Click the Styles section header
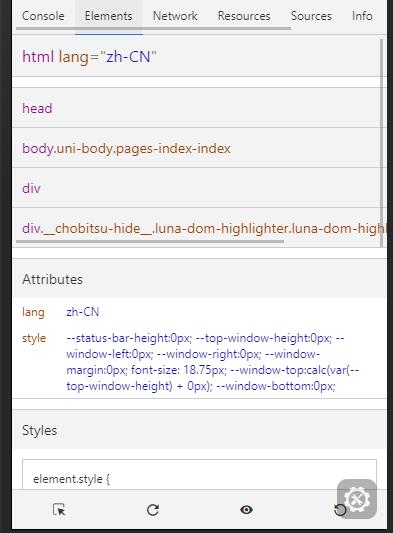The width and height of the screenshot is (393, 533). click(199, 430)
